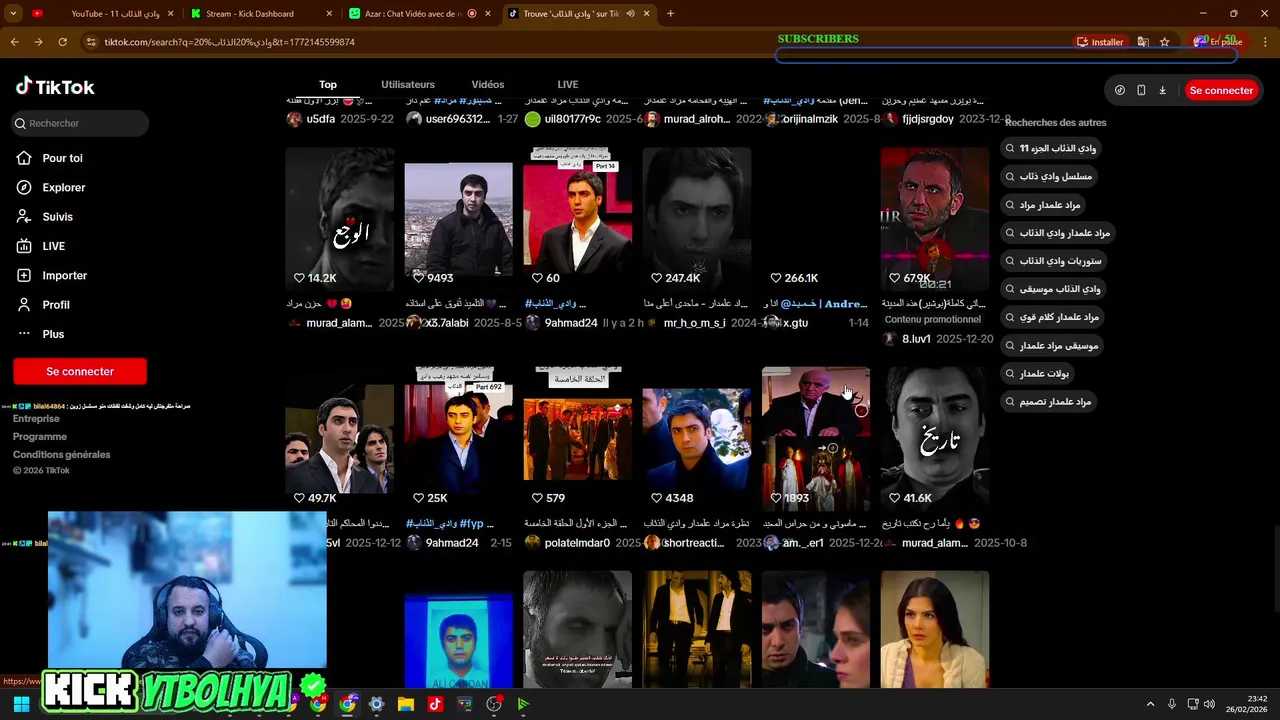Click the phone app icon in header
The height and width of the screenshot is (720, 1280).
(1141, 90)
